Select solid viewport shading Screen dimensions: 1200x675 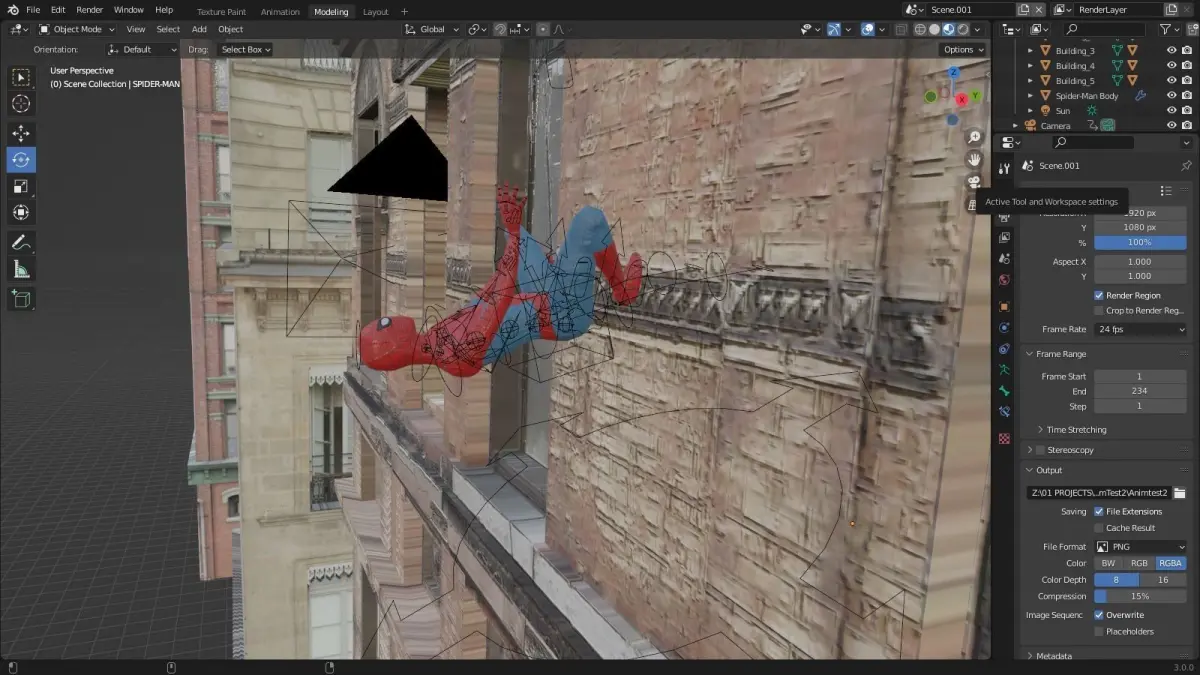click(x=933, y=29)
